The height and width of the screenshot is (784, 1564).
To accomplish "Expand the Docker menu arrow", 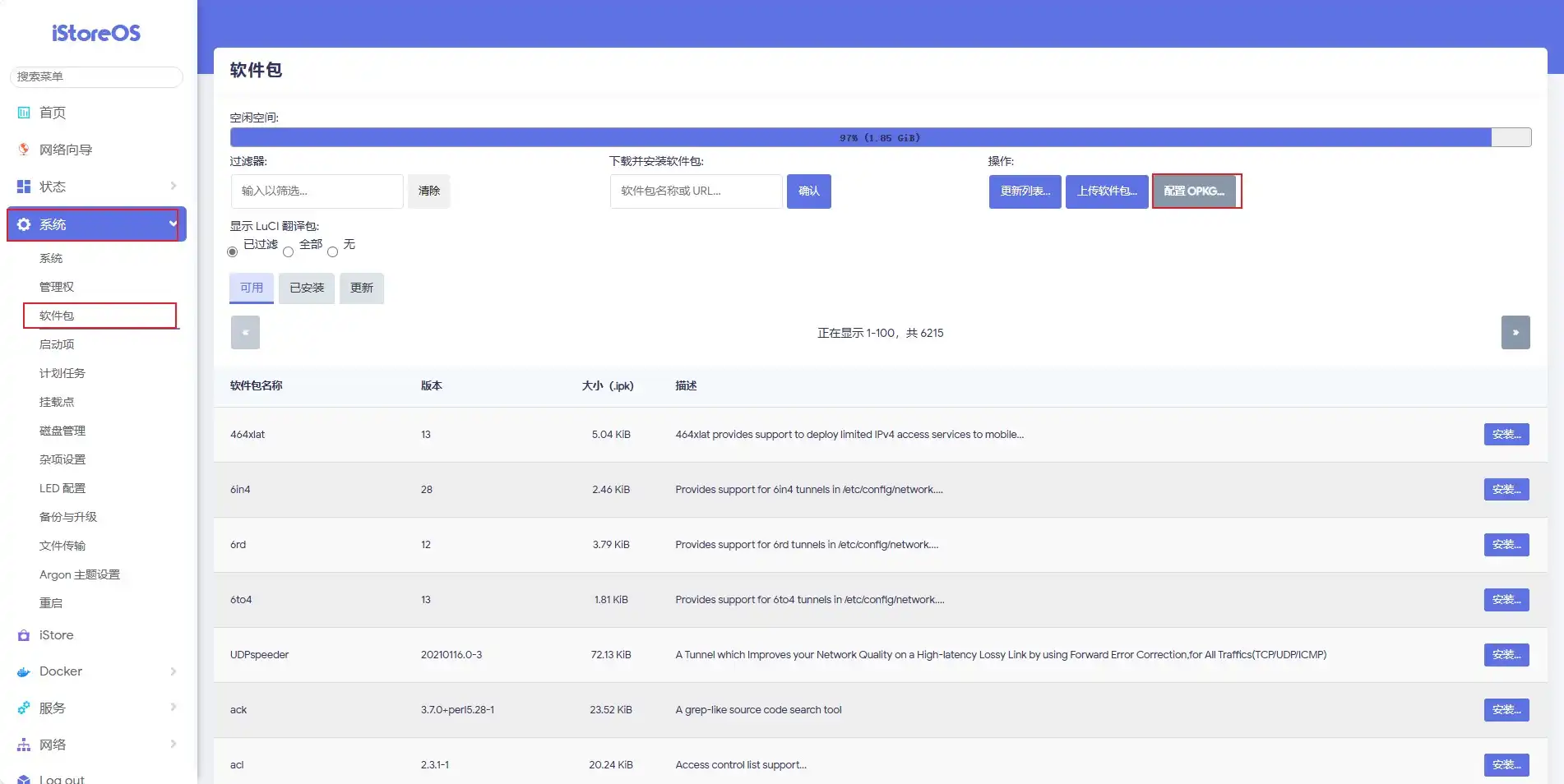I will tap(174, 671).
